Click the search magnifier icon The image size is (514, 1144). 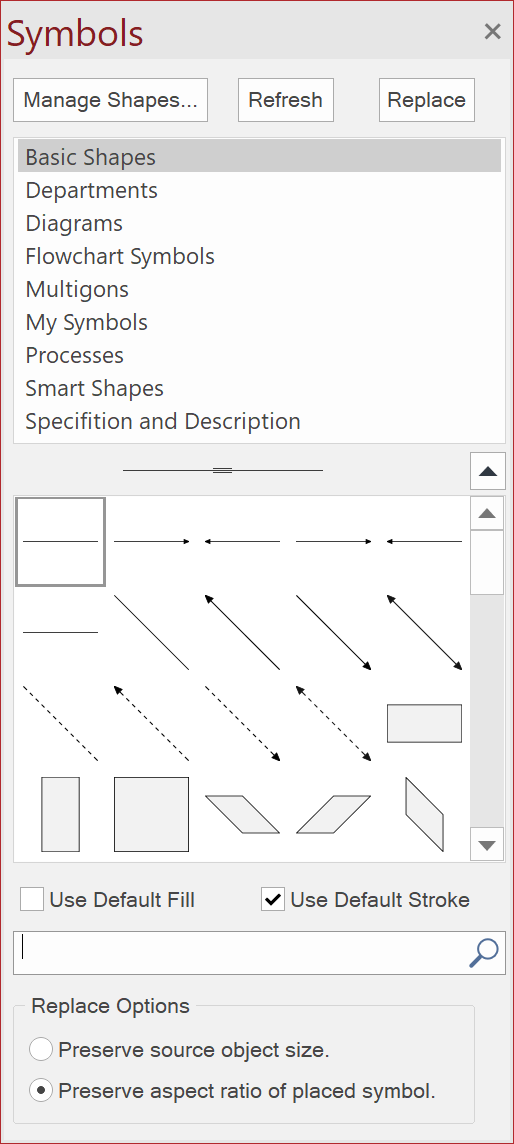point(483,952)
